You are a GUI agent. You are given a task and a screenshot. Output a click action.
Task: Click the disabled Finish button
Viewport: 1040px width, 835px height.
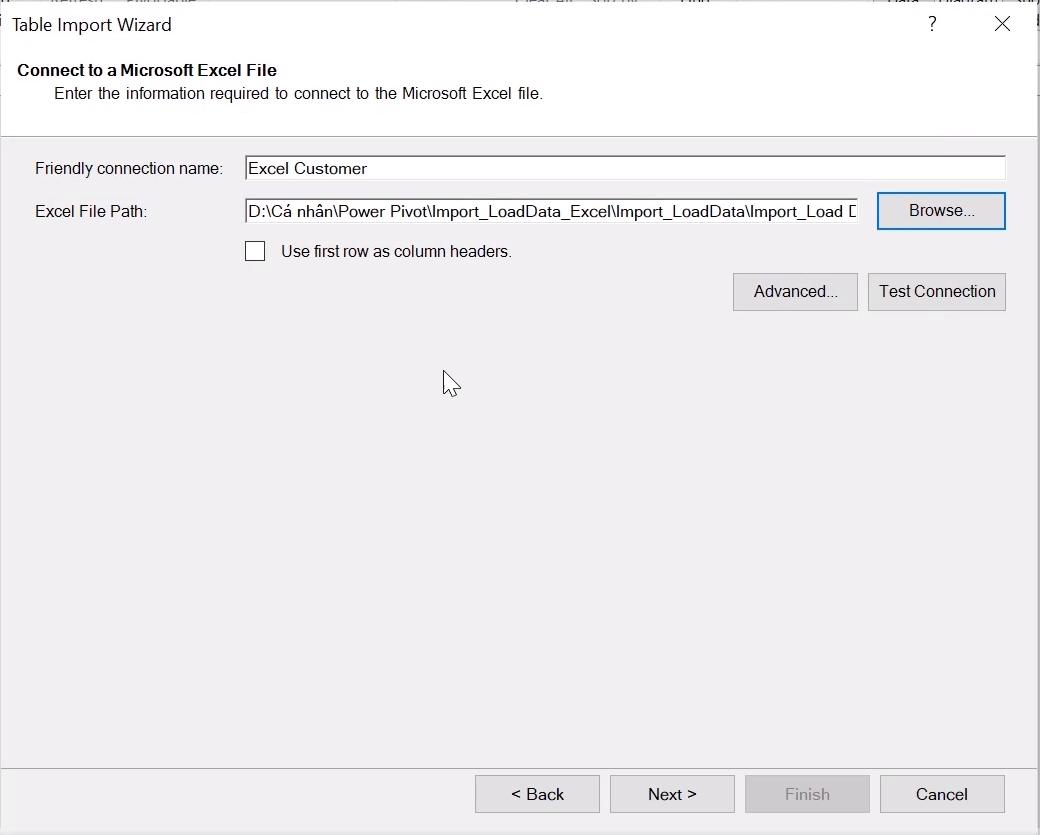pos(807,793)
